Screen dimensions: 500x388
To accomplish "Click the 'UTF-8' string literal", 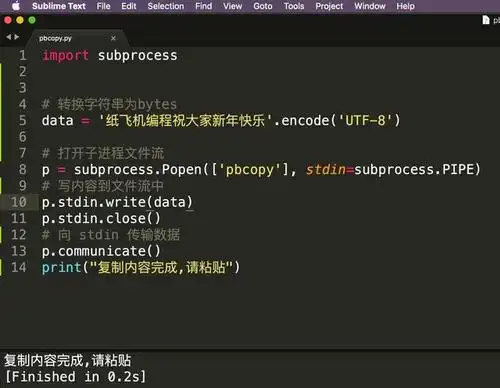I will pos(365,120).
